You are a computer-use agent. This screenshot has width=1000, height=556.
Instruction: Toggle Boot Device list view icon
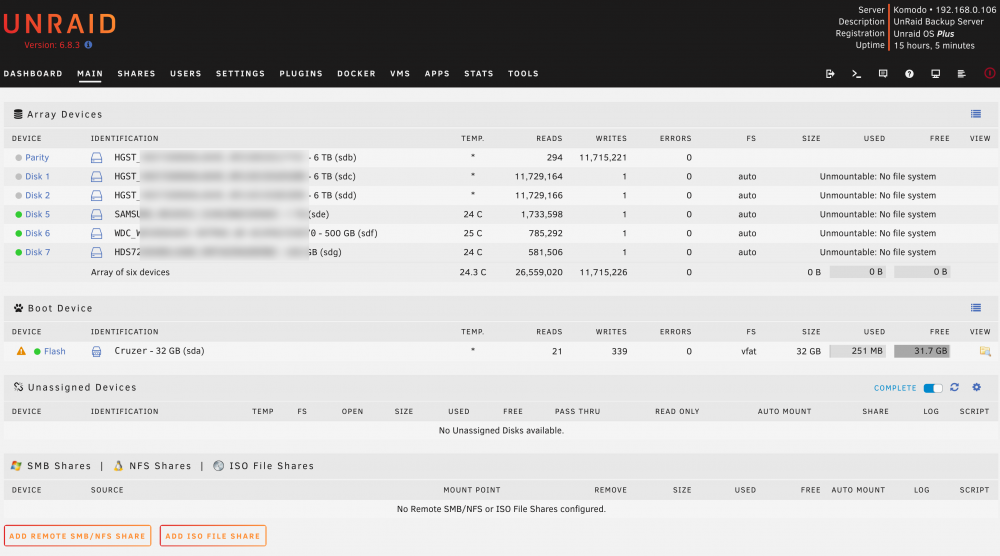(x=976, y=308)
